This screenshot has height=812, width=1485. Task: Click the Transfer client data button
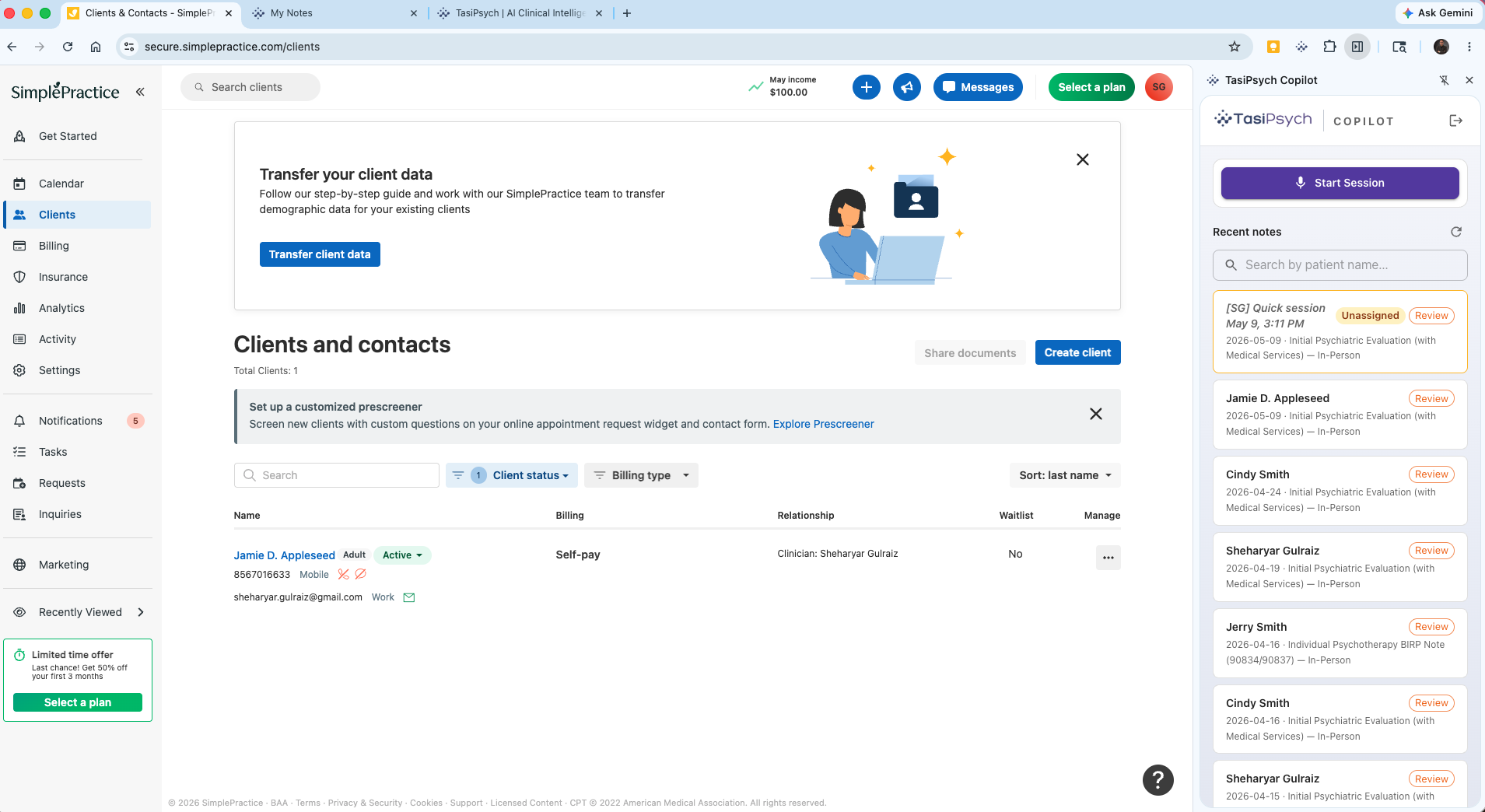click(320, 254)
